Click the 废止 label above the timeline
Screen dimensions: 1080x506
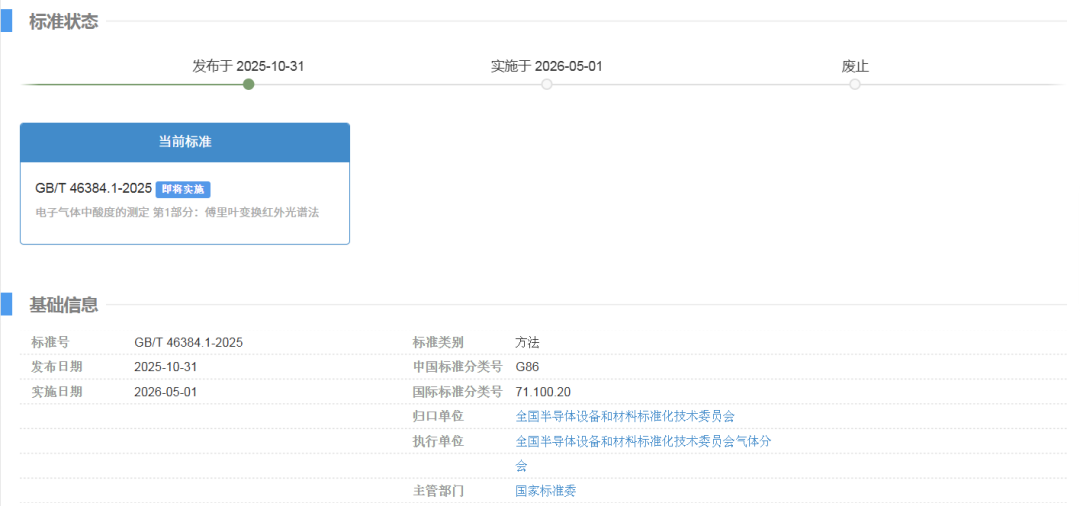point(855,66)
